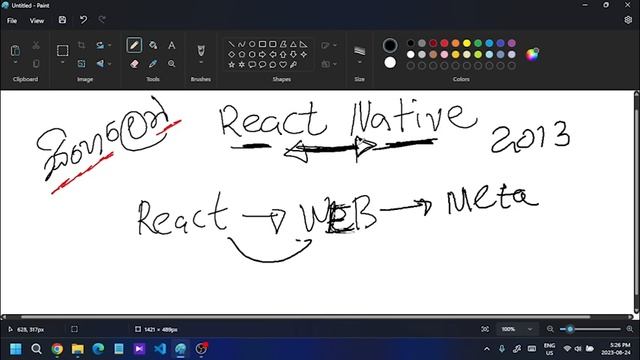Open the shape Fill dropdown
The image size is (640, 360).
(x=329, y=64)
